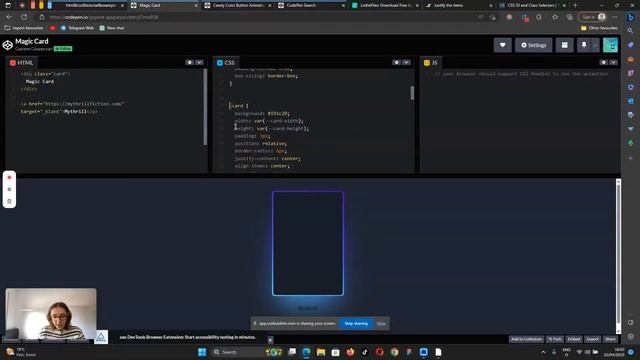Click Add to Collection button
The height and width of the screenshot is (360, 640).
(527, 339)
